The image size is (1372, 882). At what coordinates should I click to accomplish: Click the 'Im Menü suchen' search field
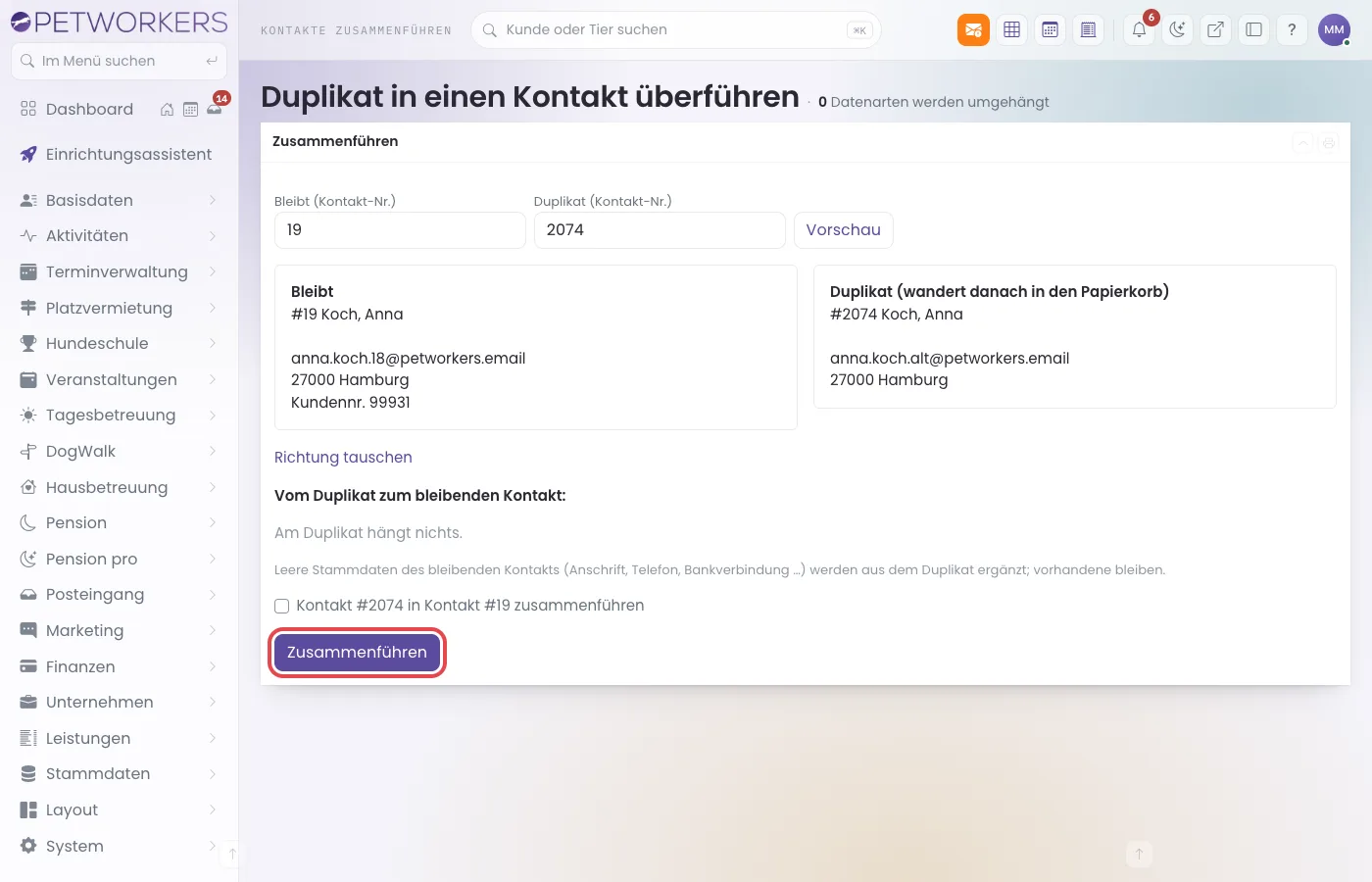click(x=119, y=61)
